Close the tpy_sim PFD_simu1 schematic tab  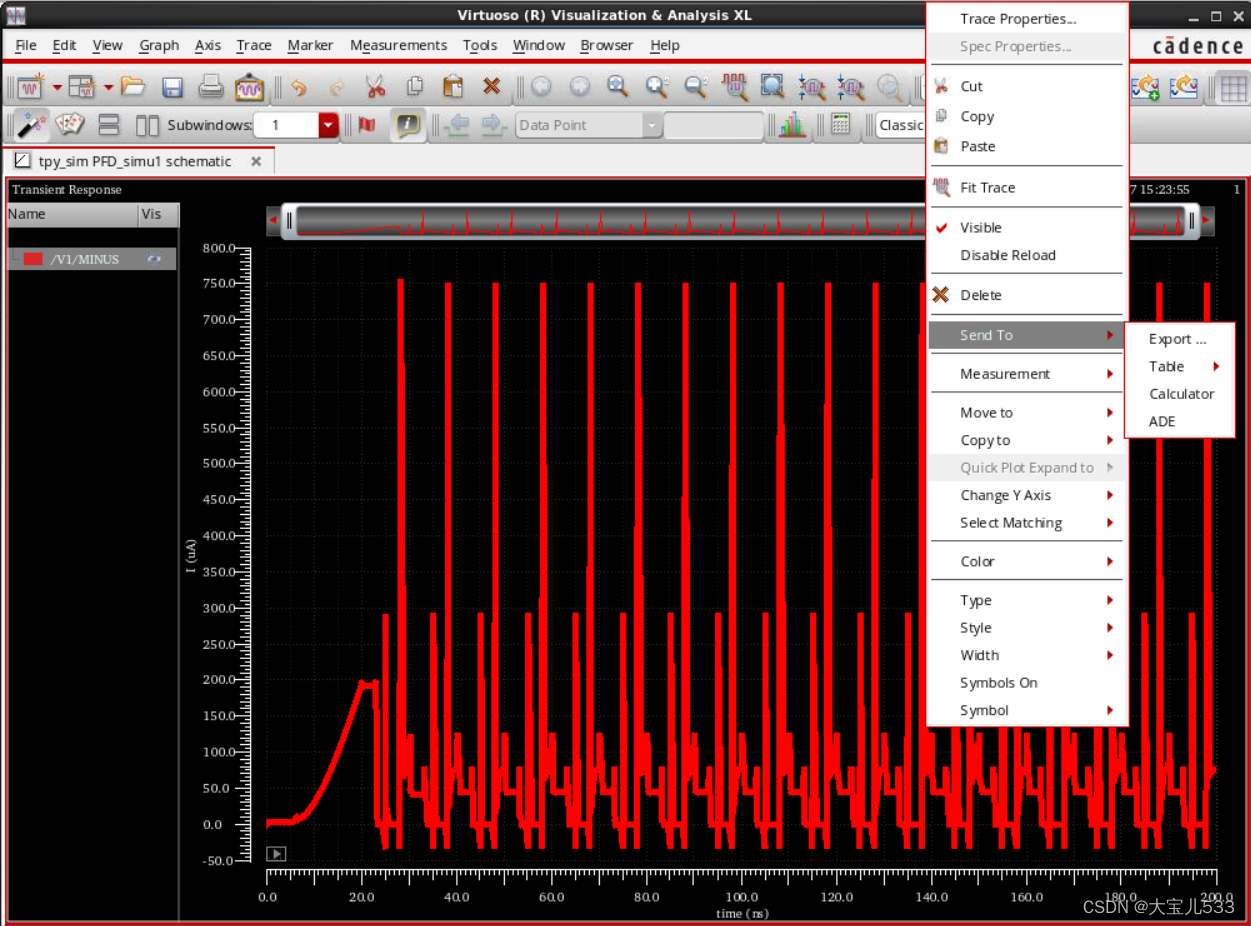(x=256, y=161)
